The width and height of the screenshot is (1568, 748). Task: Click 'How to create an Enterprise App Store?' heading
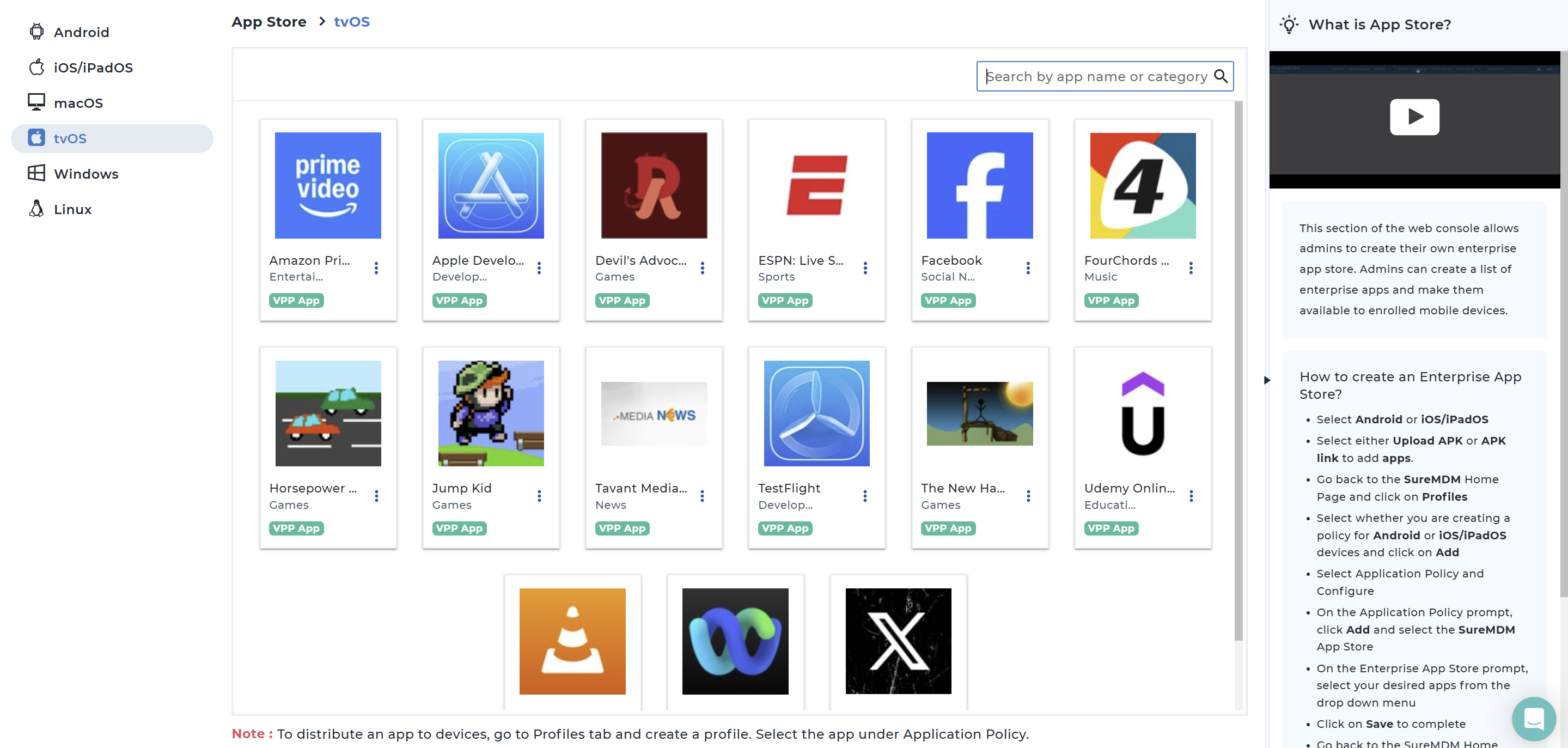(1410, 385)
